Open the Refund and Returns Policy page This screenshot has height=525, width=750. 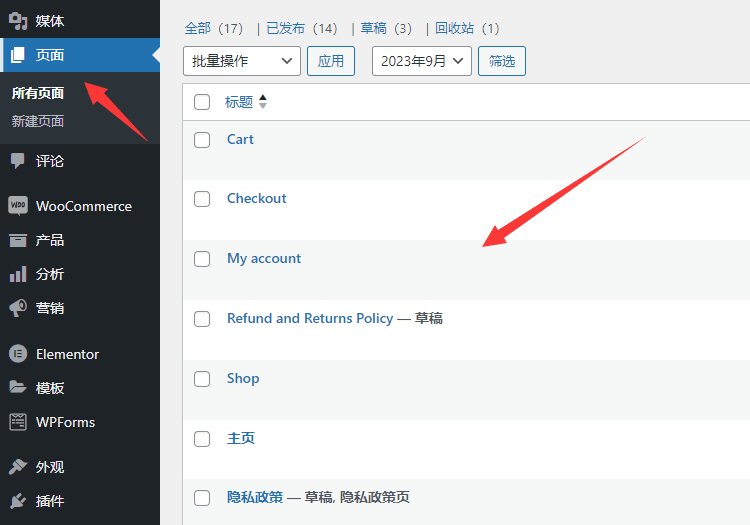coord(310,318)
